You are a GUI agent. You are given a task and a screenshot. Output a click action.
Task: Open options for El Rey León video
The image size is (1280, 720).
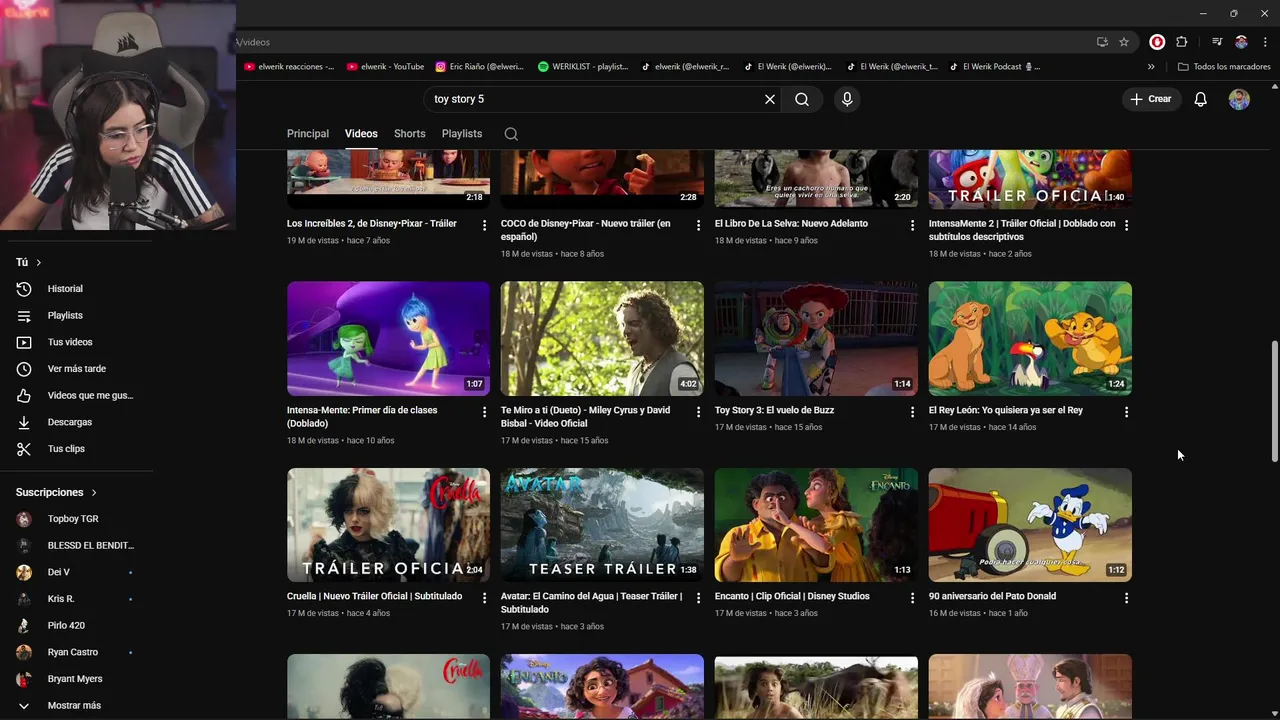point(1126,412)
